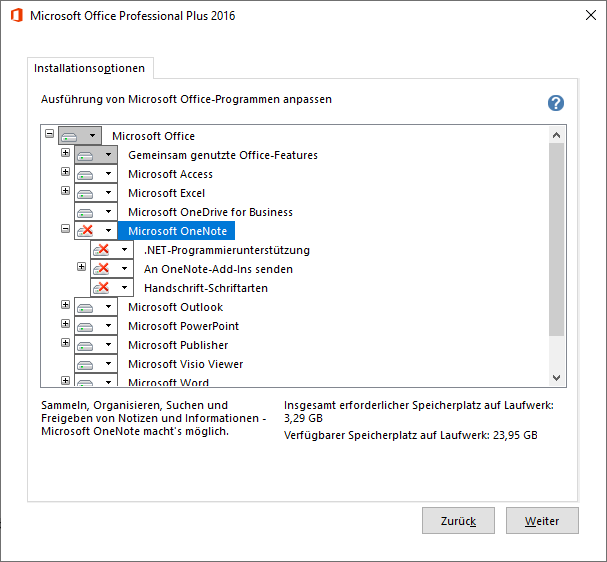
Task: Open install state dropdown for Microsoft Office
Action: click(x=80, y=135)
